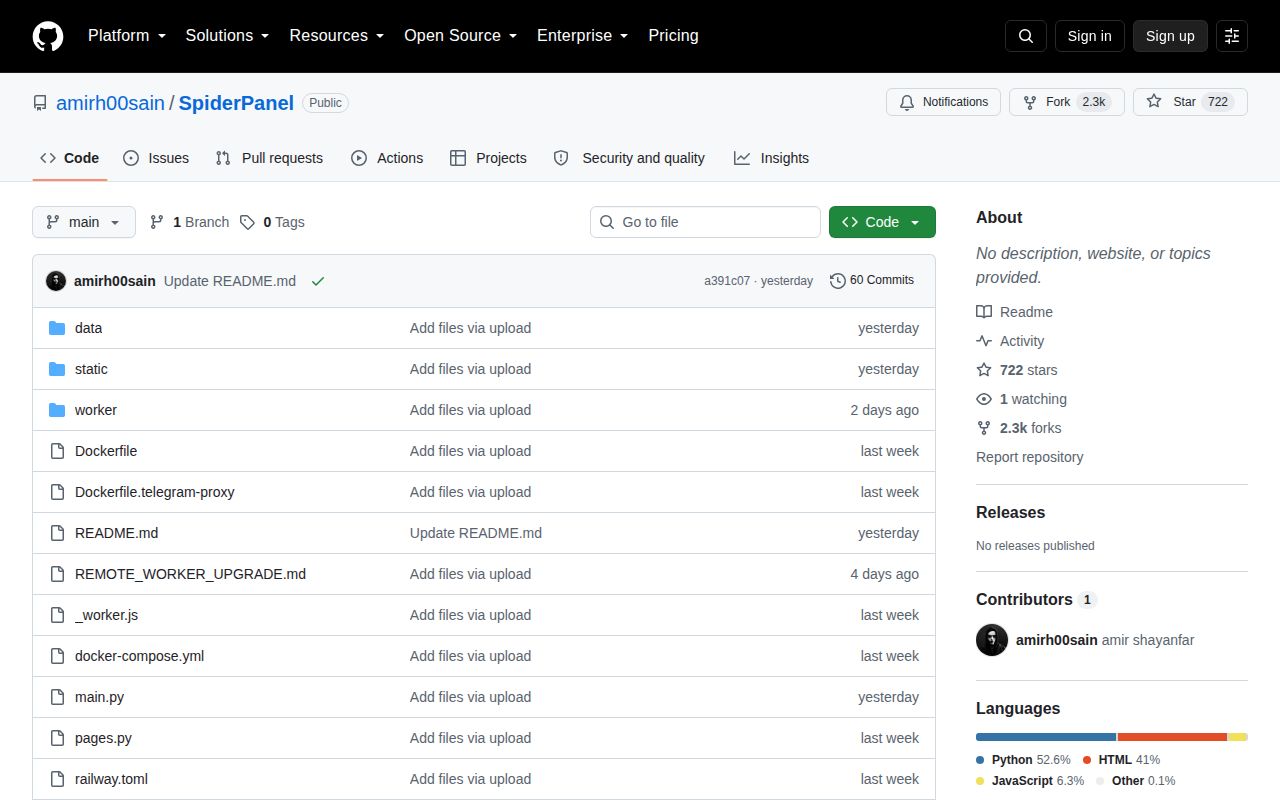Click the Dockerfile file icon
The height and width of the screenshot is (800, 1280).
click(57, 451)
